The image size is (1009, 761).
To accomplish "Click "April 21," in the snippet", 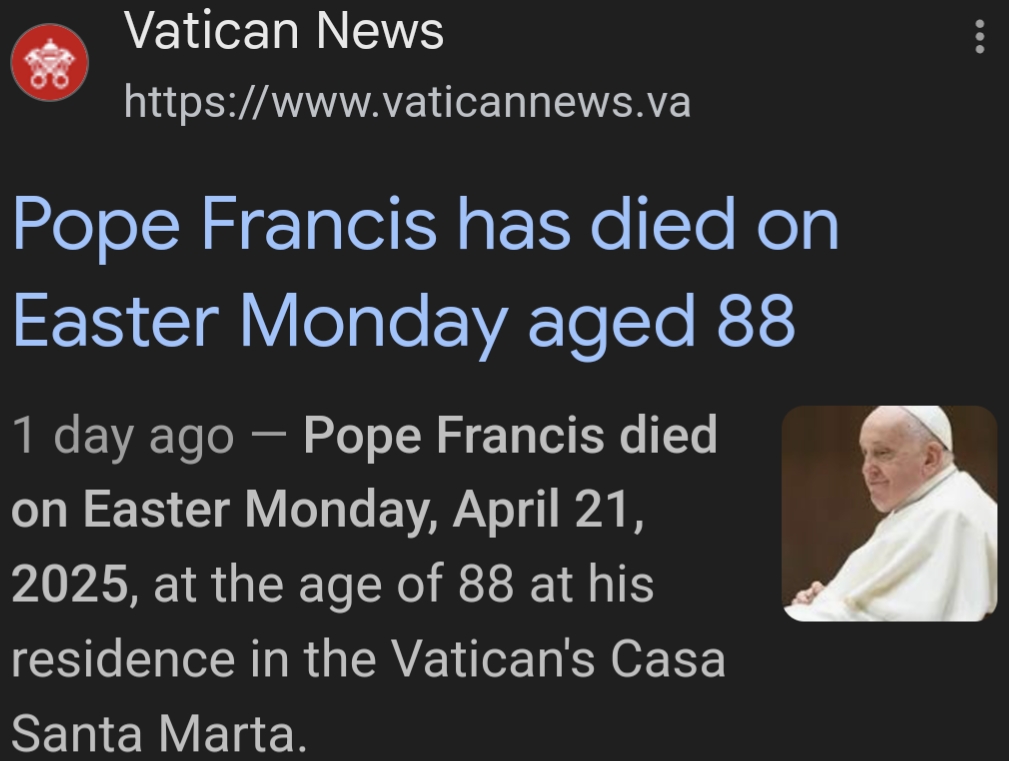I will tap(546, 510).
